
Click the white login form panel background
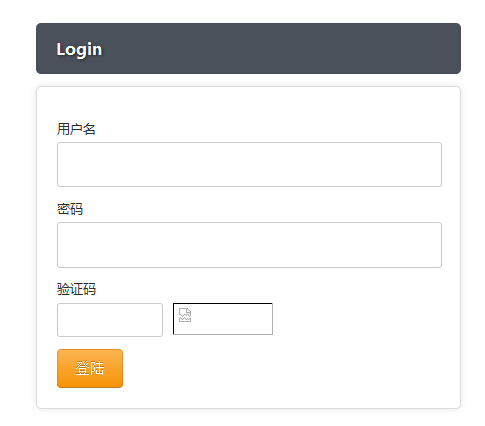[x=248, y=103]
